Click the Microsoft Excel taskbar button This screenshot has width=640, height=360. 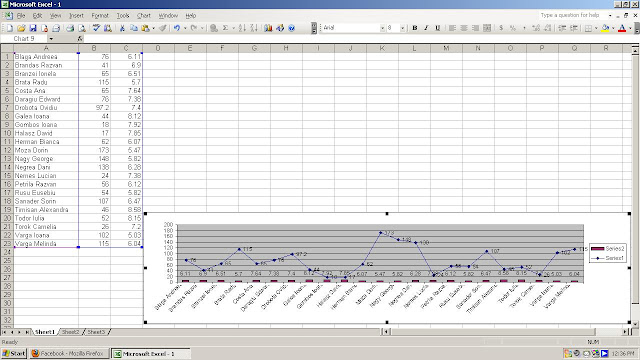151,353
